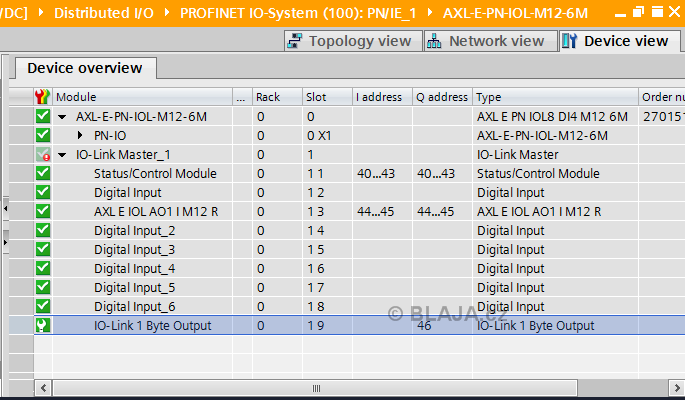Click the Slot column header
The image size is (685, 400).
tap(328, 97)
